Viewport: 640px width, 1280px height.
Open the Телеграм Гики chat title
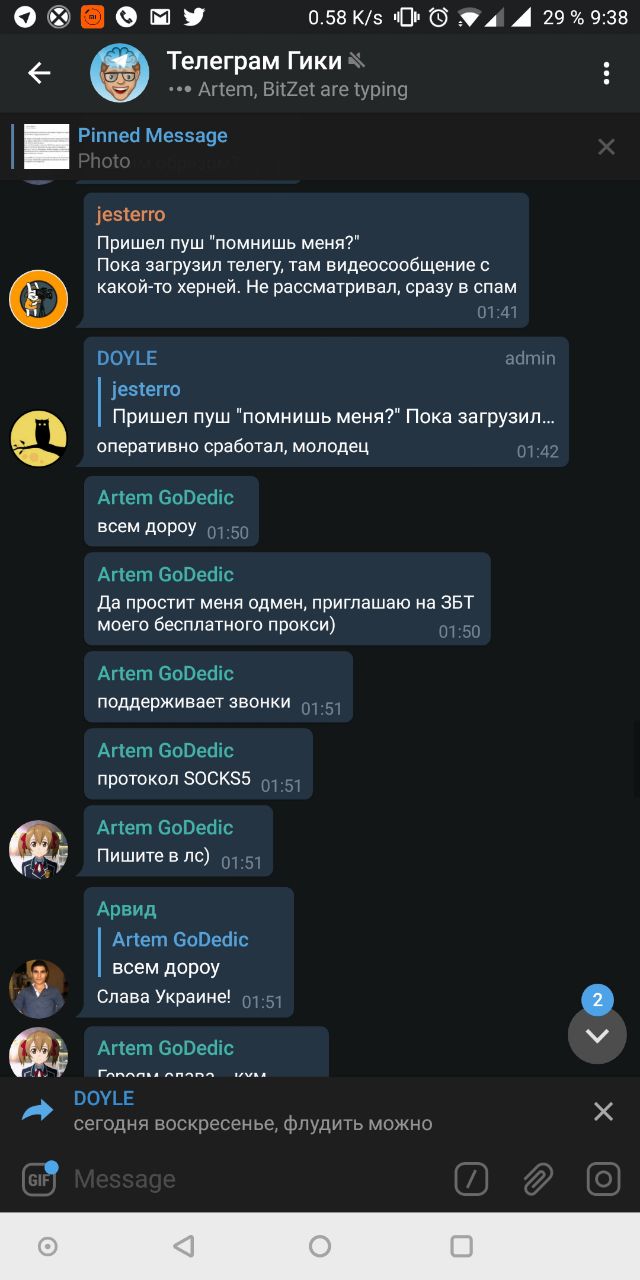(x=254, y=60)
